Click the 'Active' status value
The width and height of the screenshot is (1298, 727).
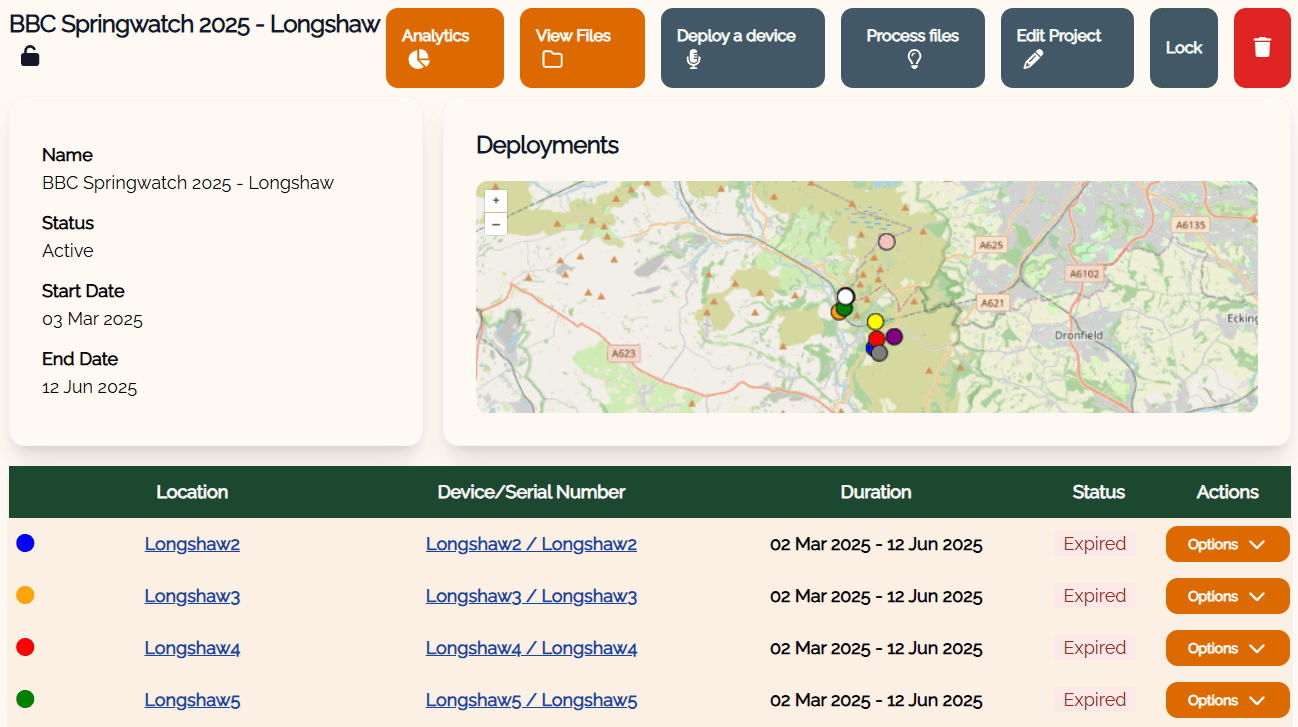pyautogui.click(x=68, y=251)
